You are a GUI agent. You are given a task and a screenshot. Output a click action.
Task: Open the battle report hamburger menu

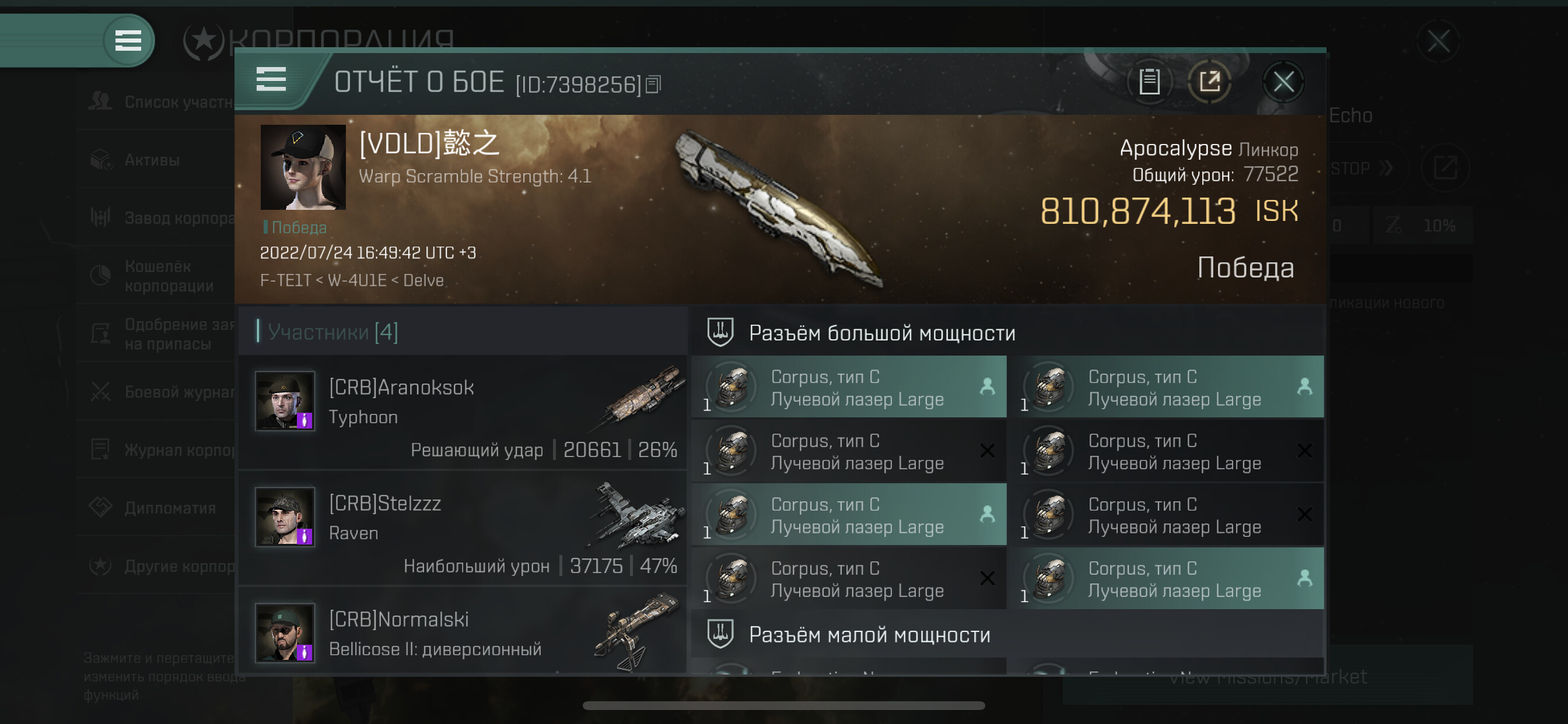271,79
